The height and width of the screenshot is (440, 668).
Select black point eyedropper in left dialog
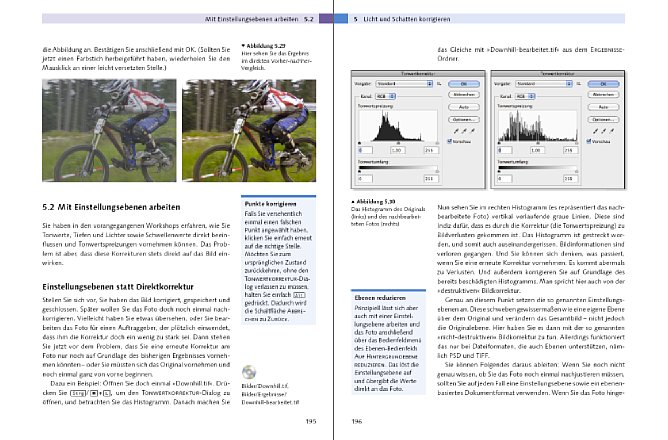[456, 131]
